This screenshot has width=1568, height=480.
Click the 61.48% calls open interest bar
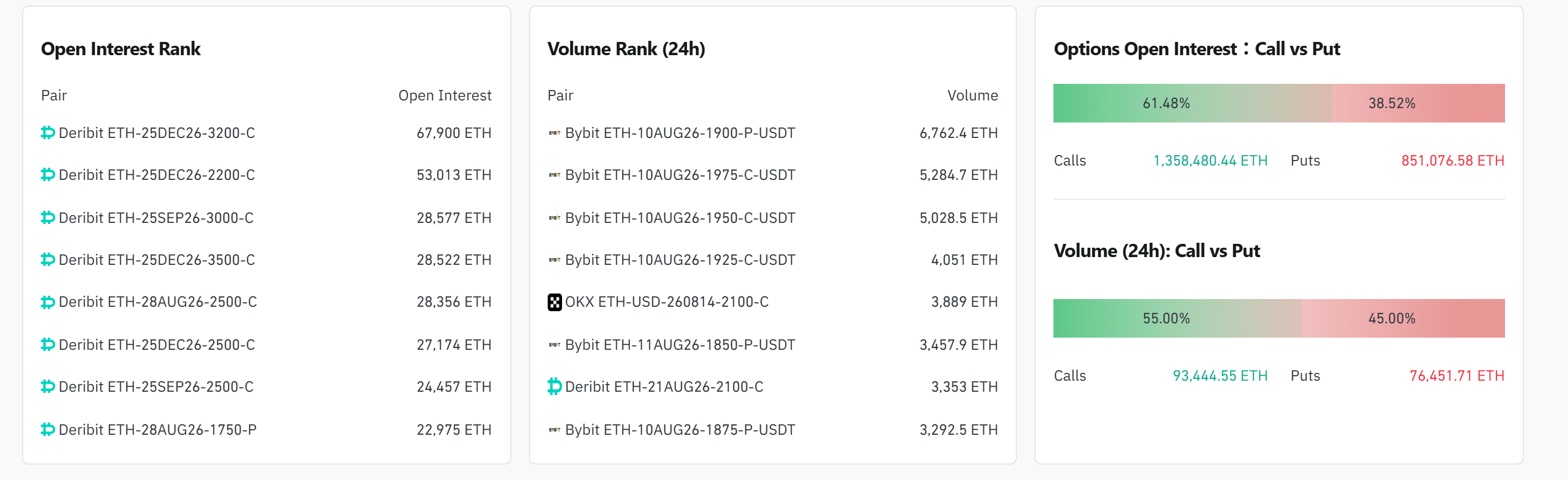click(1192, 103)
